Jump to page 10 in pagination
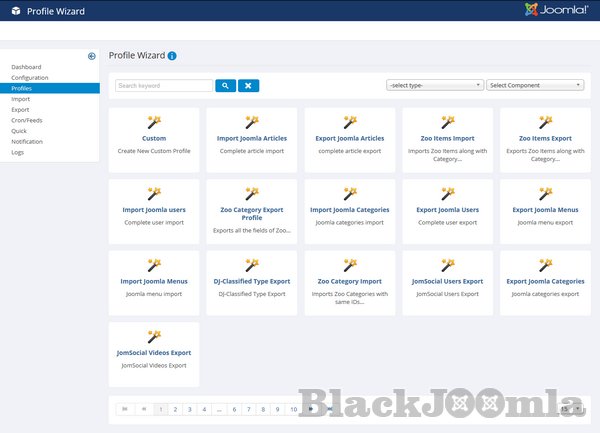The width and height of the screenshot is (600, 433). click(x=293, y=409)
